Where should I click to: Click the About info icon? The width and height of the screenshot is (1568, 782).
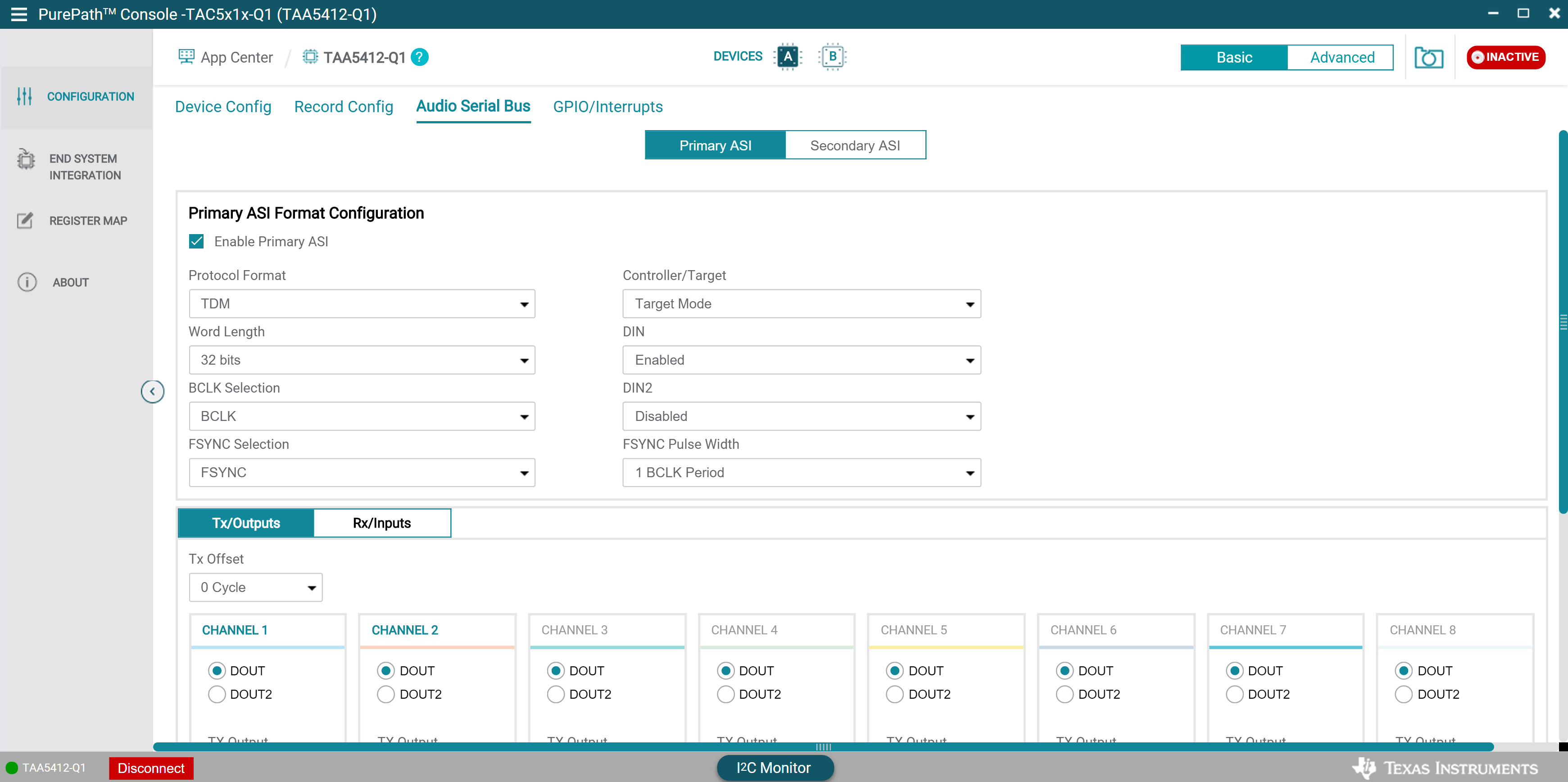[27, 282]
